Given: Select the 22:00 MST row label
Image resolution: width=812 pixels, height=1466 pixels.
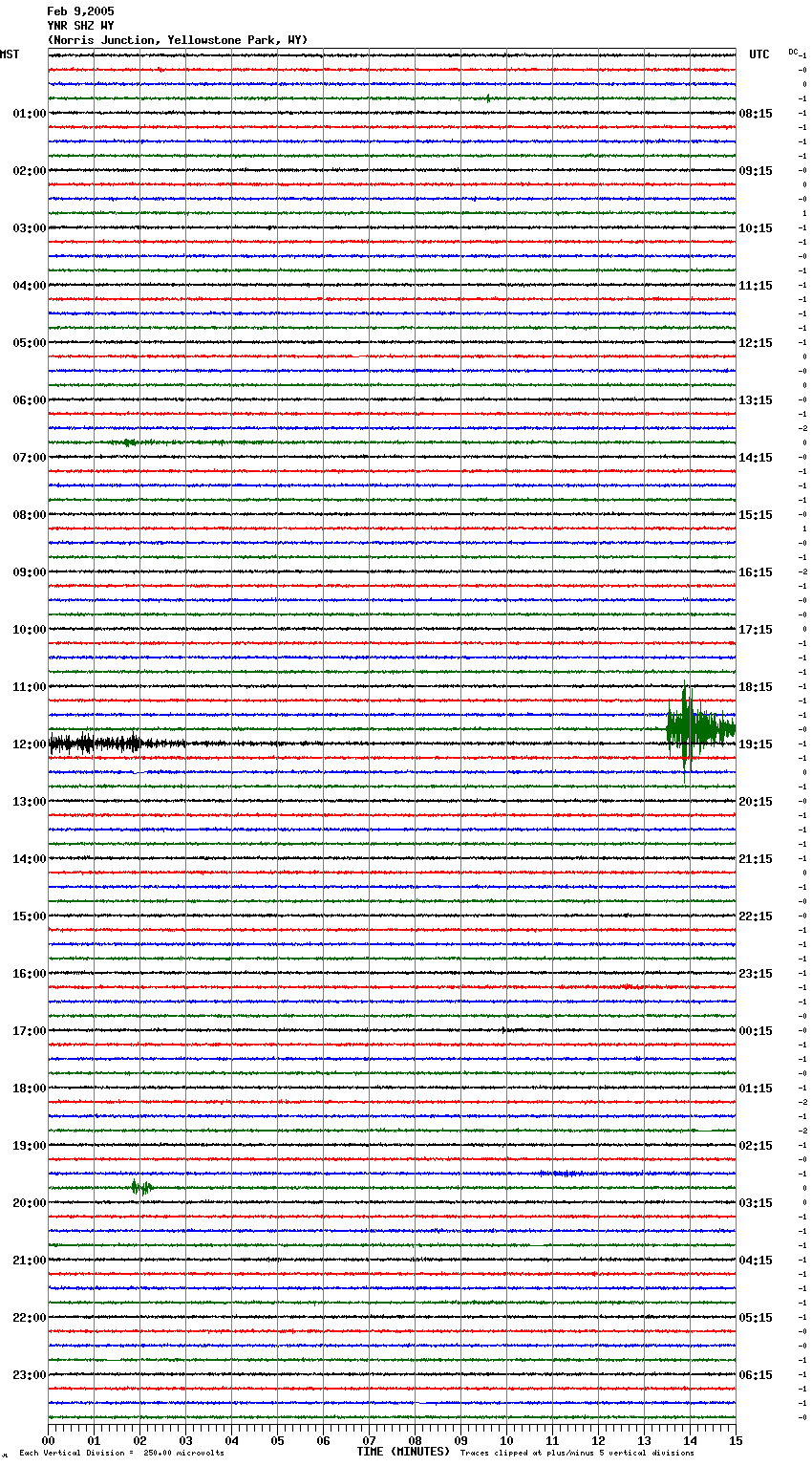Looking at the screenshot, I should point(30,1318).
